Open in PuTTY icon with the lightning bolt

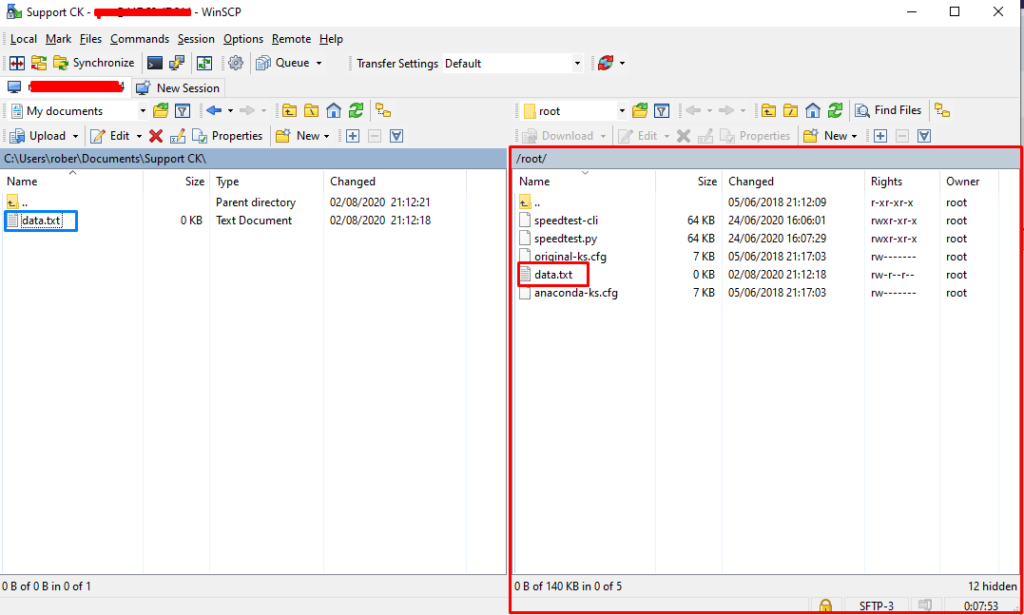[176, 63]
